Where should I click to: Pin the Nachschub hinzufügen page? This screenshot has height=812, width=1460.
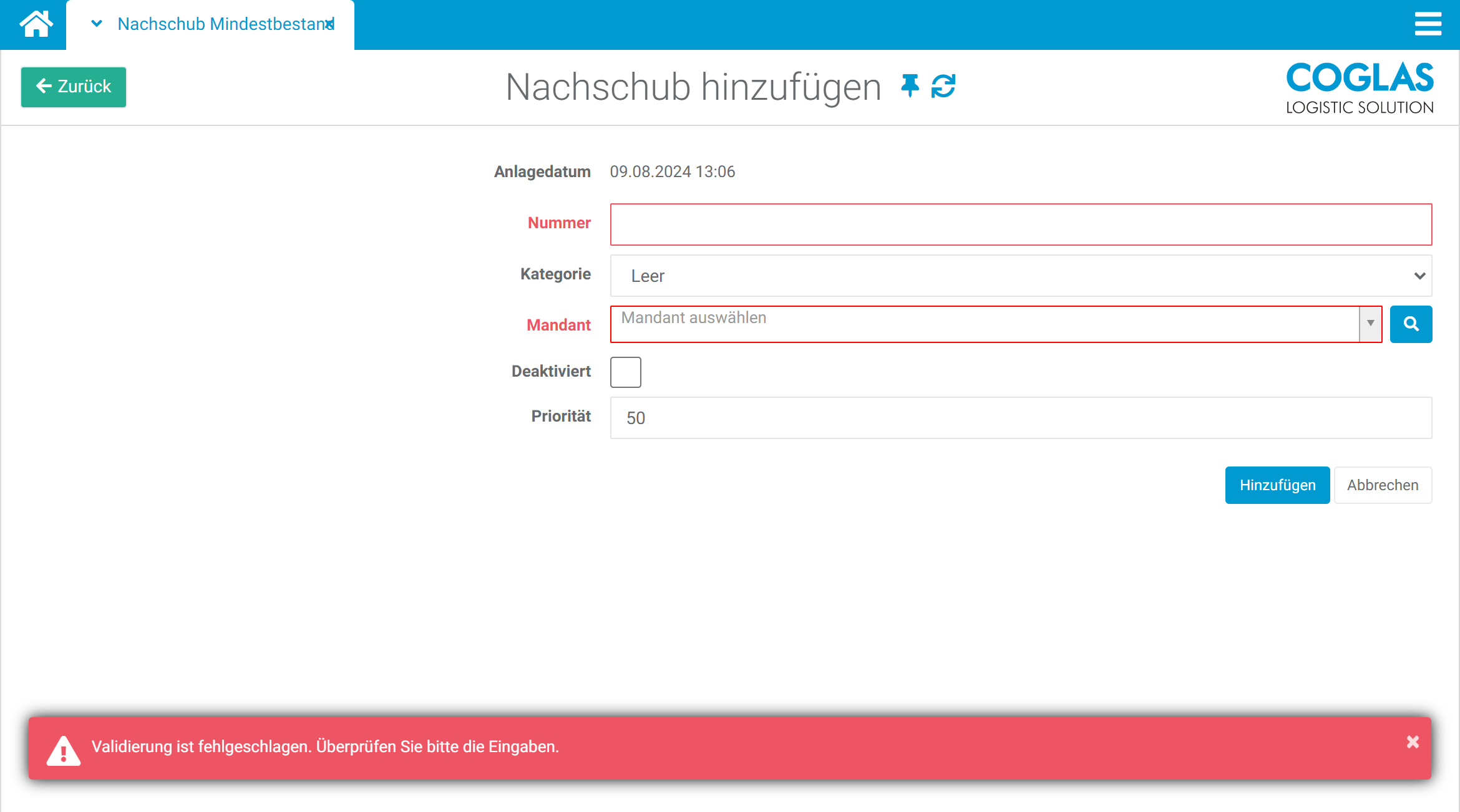tap(909, 87)
